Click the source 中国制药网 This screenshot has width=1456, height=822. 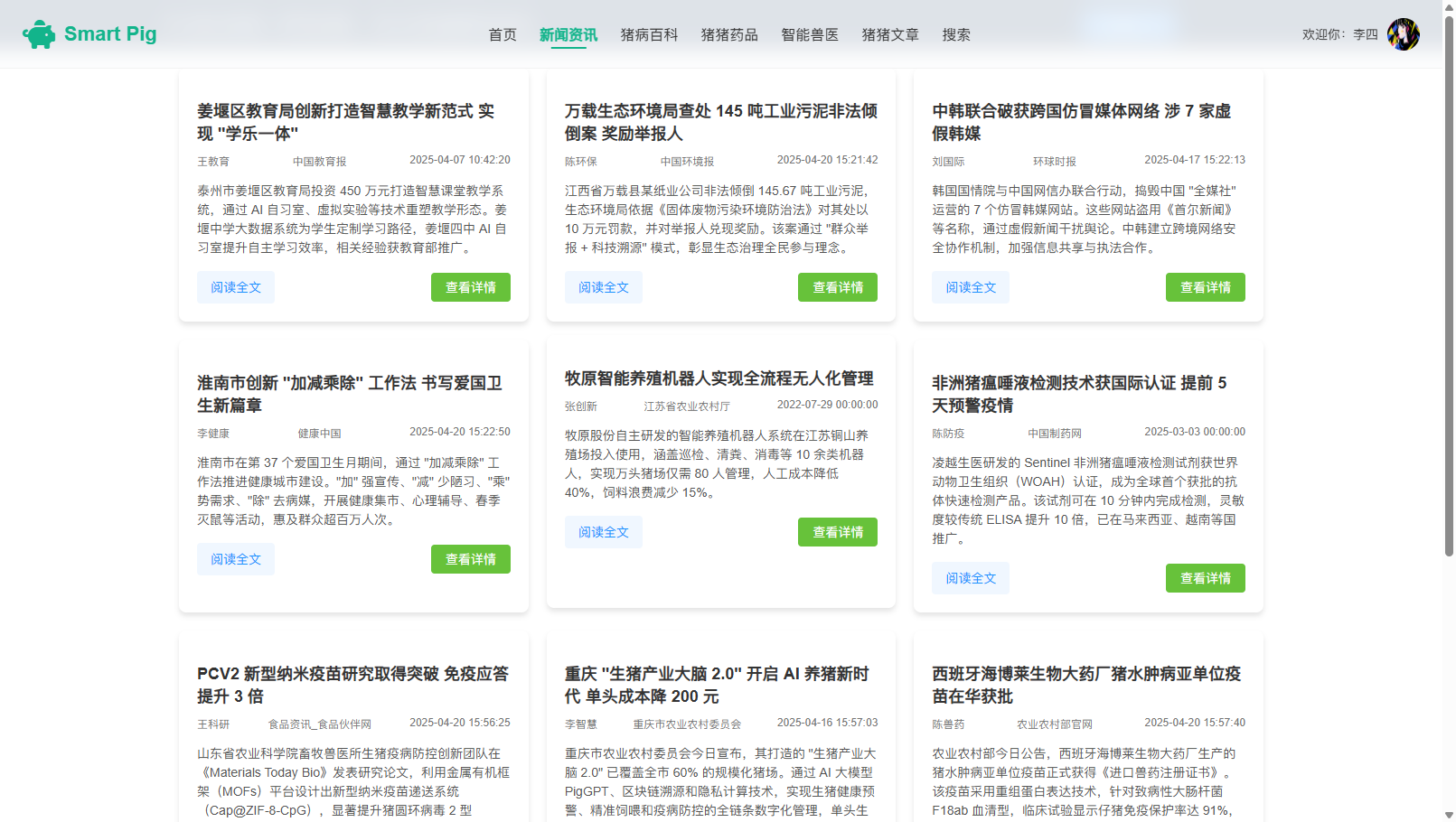(x=1055, y=434)
